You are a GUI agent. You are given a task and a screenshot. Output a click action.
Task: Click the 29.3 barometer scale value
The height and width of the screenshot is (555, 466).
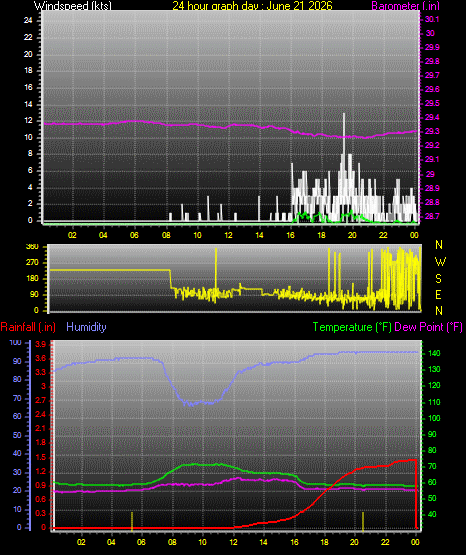pos(432,131)
